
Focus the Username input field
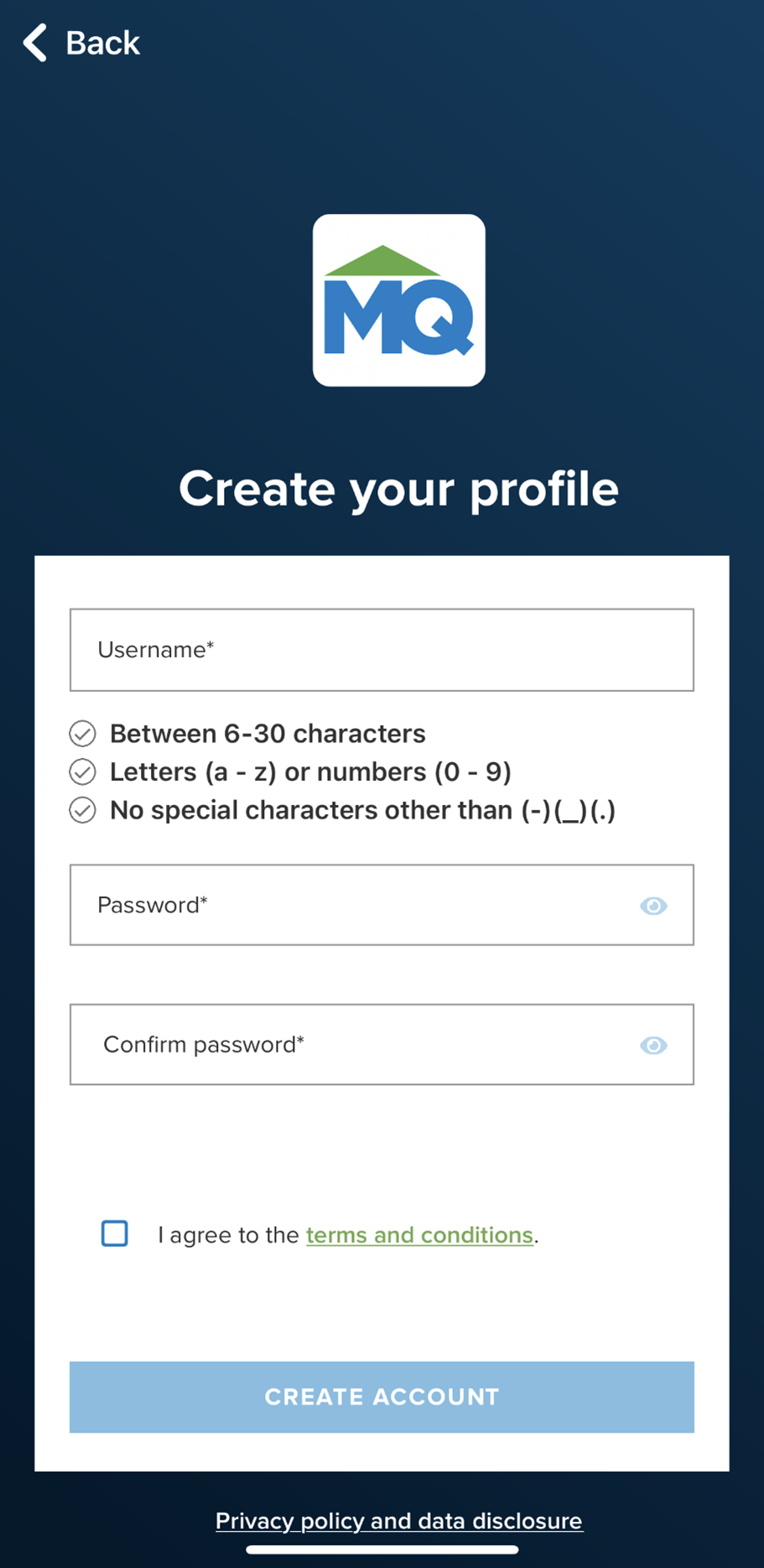382,650
